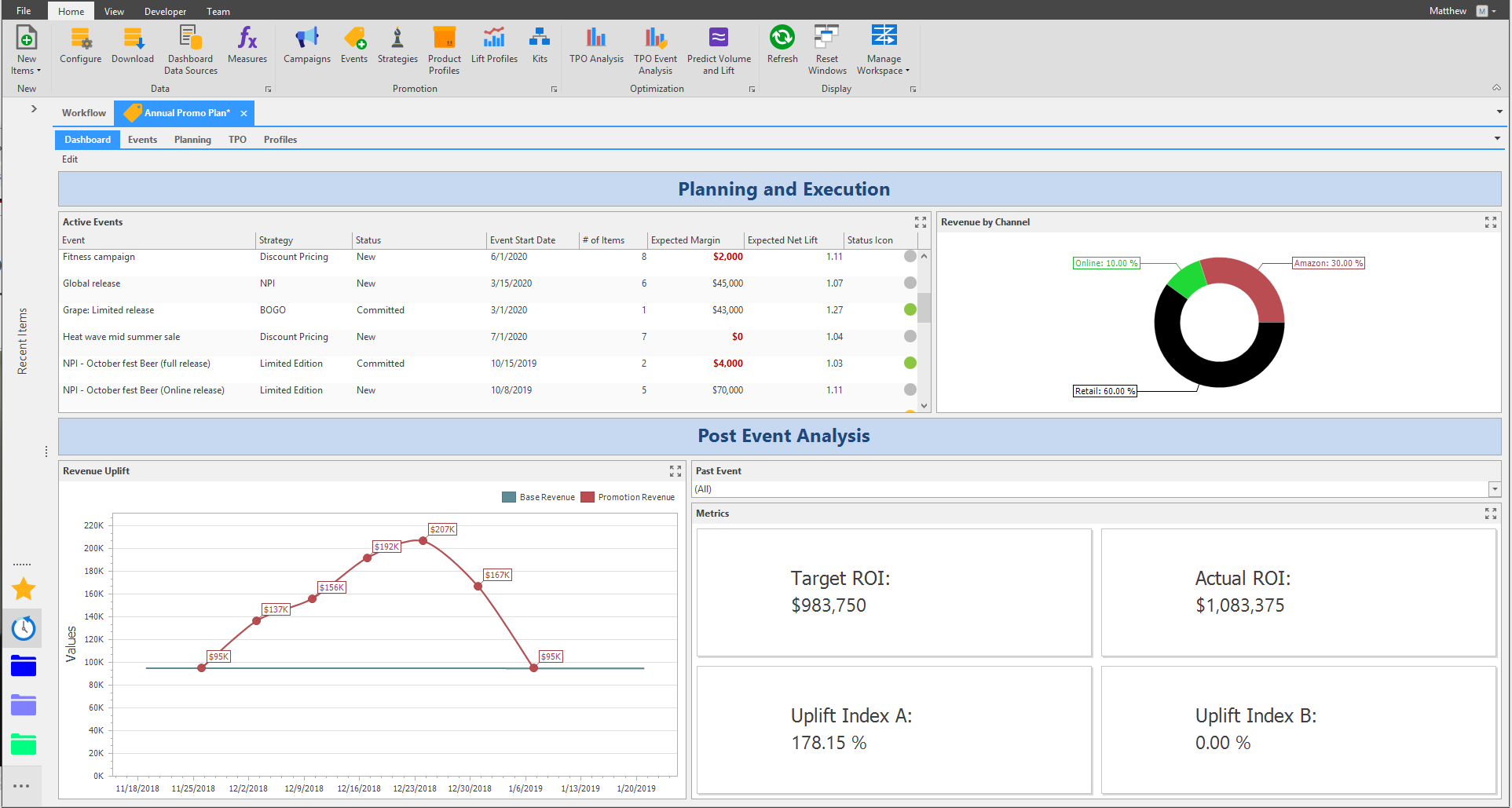Switch to the Profiles sub-tab
1512x808 pixels.
(x=280, y=140)
